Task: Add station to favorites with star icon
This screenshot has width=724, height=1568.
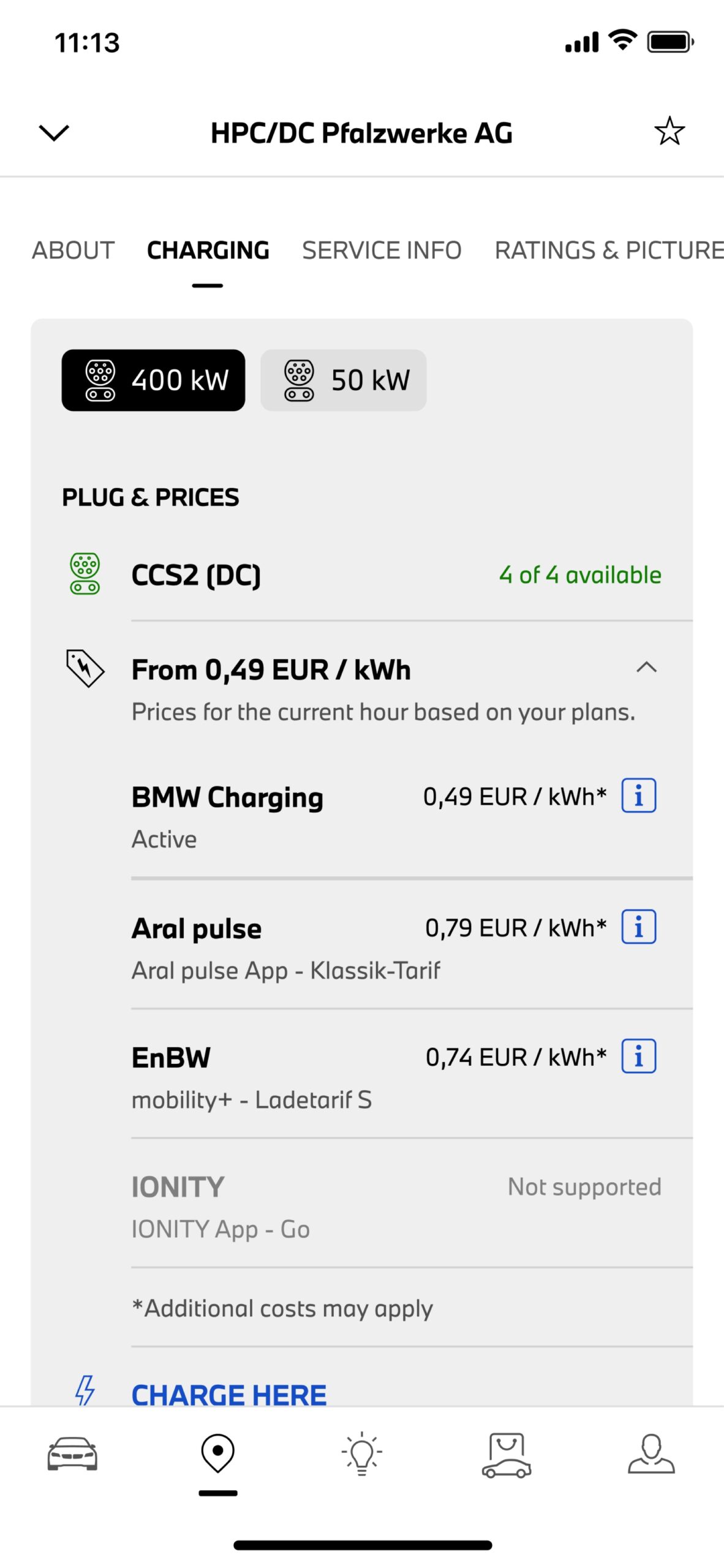Action: [669, 131]
